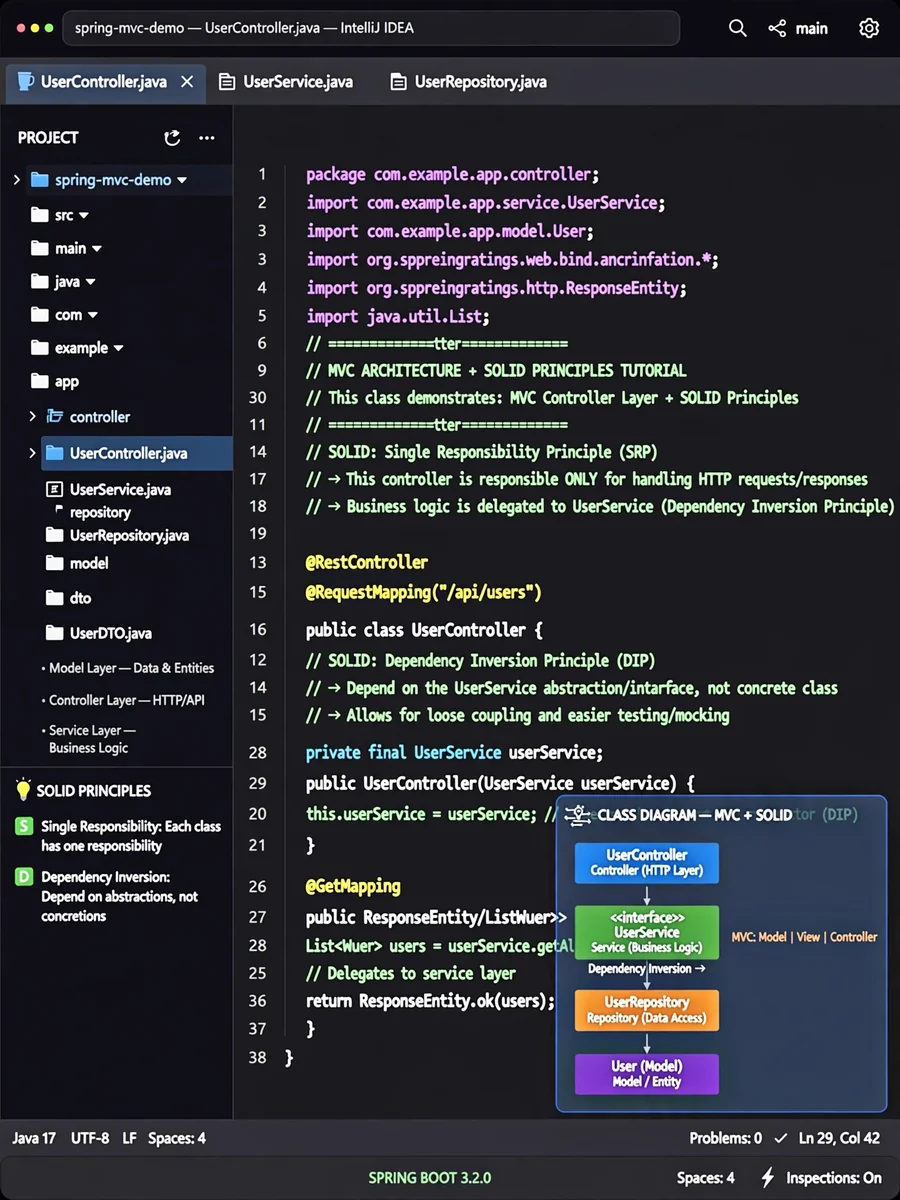Expand the chevron next to controller package
900x1200 pixels.
[32, 416]
